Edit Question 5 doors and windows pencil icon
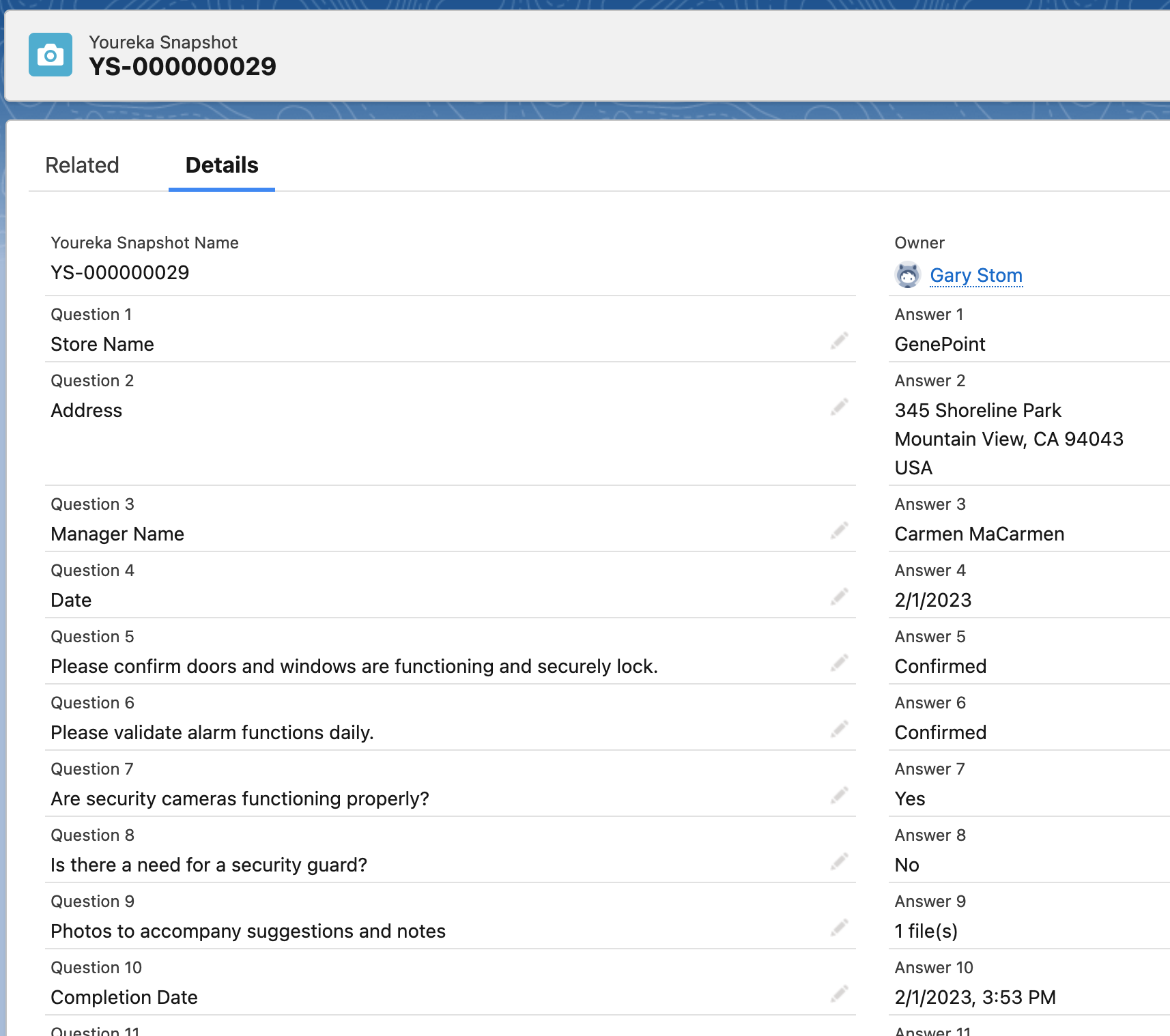 click(840, 663)
